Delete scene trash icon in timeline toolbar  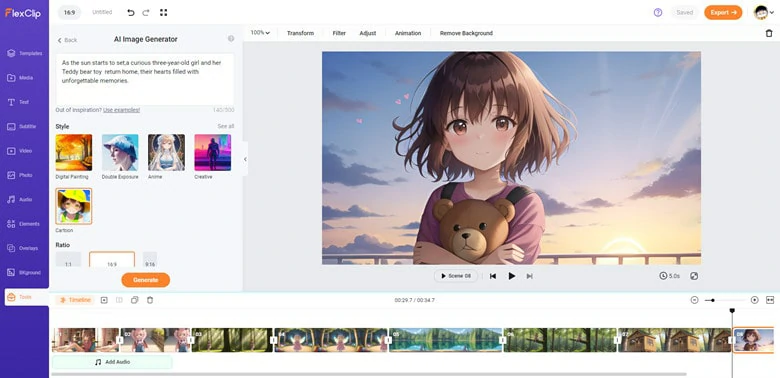tap(150, 300)
